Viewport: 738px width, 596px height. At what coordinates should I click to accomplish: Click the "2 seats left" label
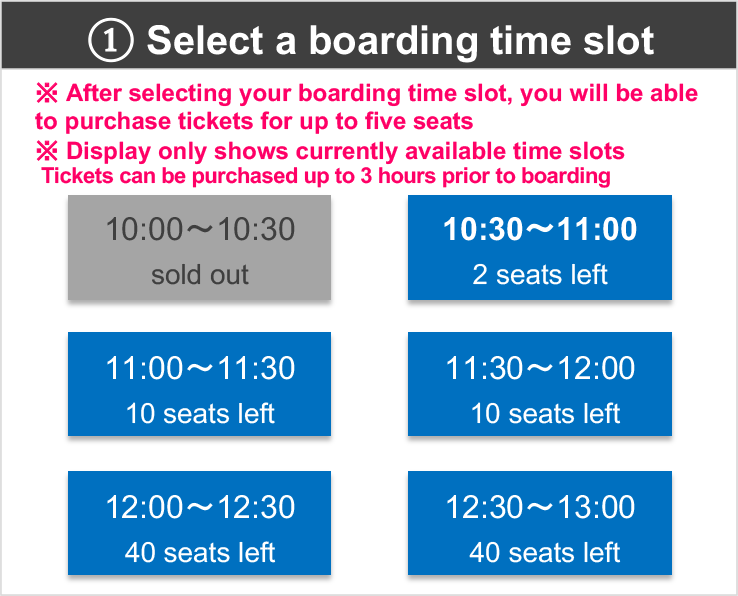tap(540, 275)
